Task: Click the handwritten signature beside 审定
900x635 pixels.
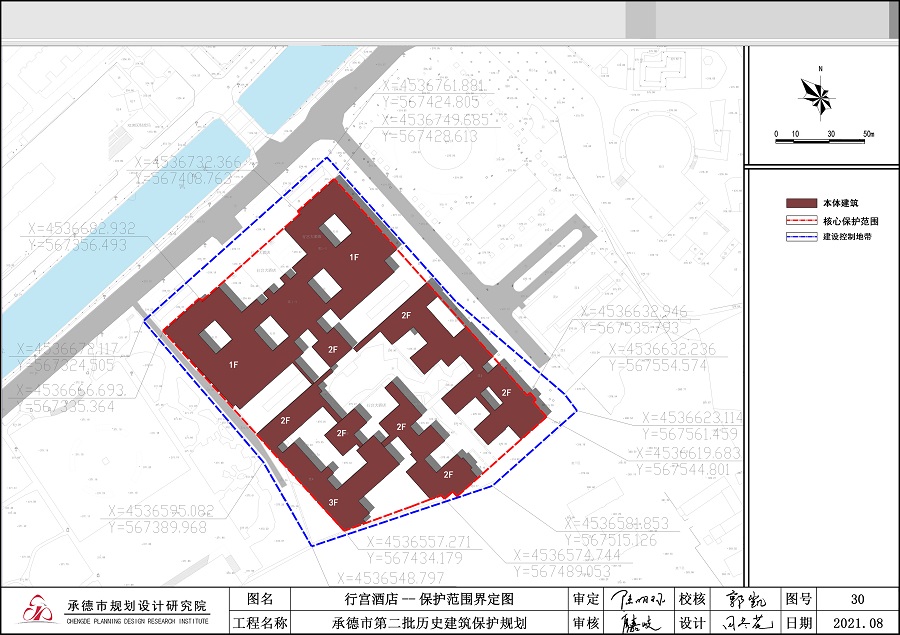Action: 638,600
